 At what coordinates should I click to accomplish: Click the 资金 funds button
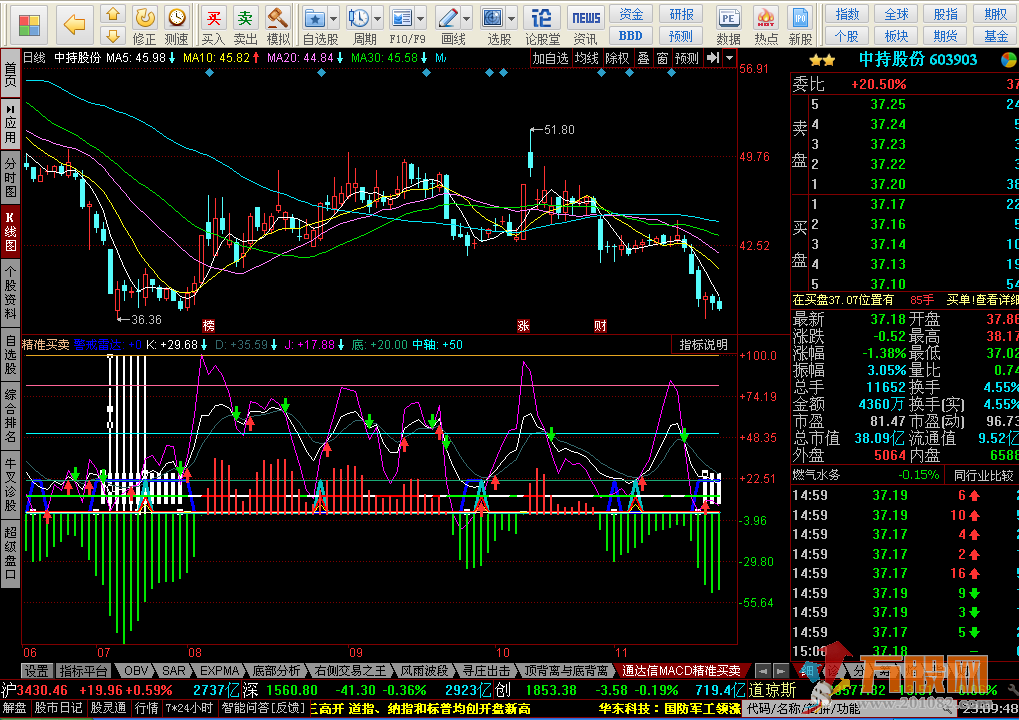[x=631, y=14]
